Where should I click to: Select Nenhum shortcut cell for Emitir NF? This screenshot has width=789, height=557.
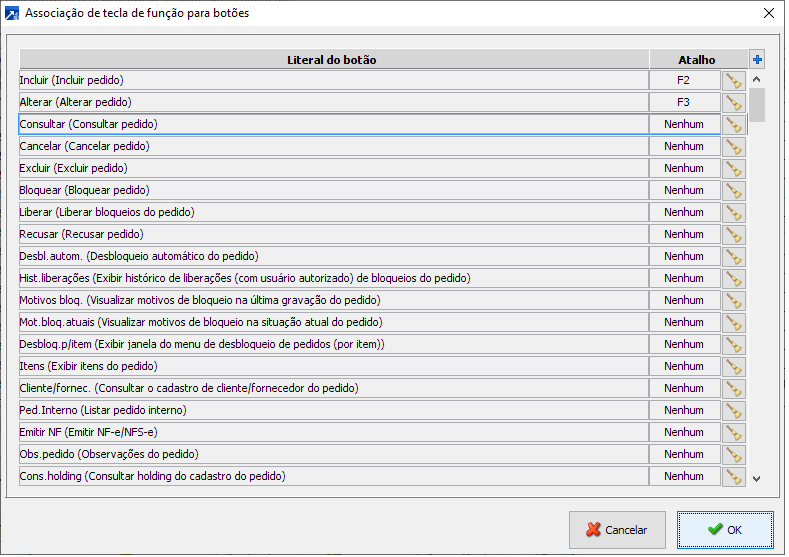point(684,433)
